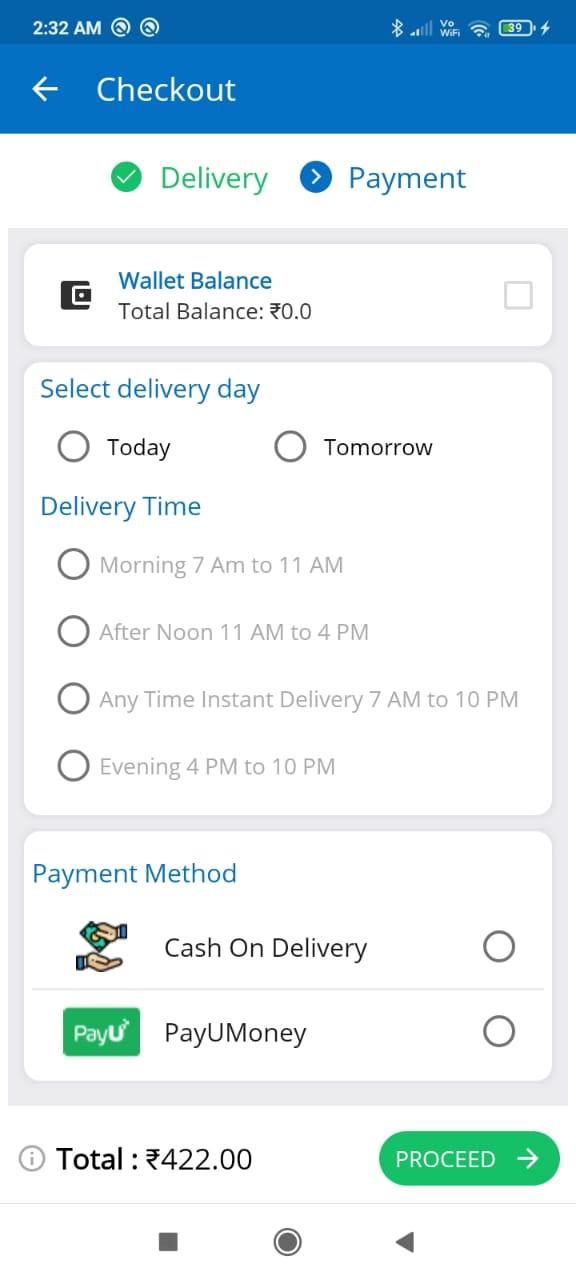Viewport: 576px width, 1280px height.
Task: Tap the green PROCEED button
Action: (469, 1158)
